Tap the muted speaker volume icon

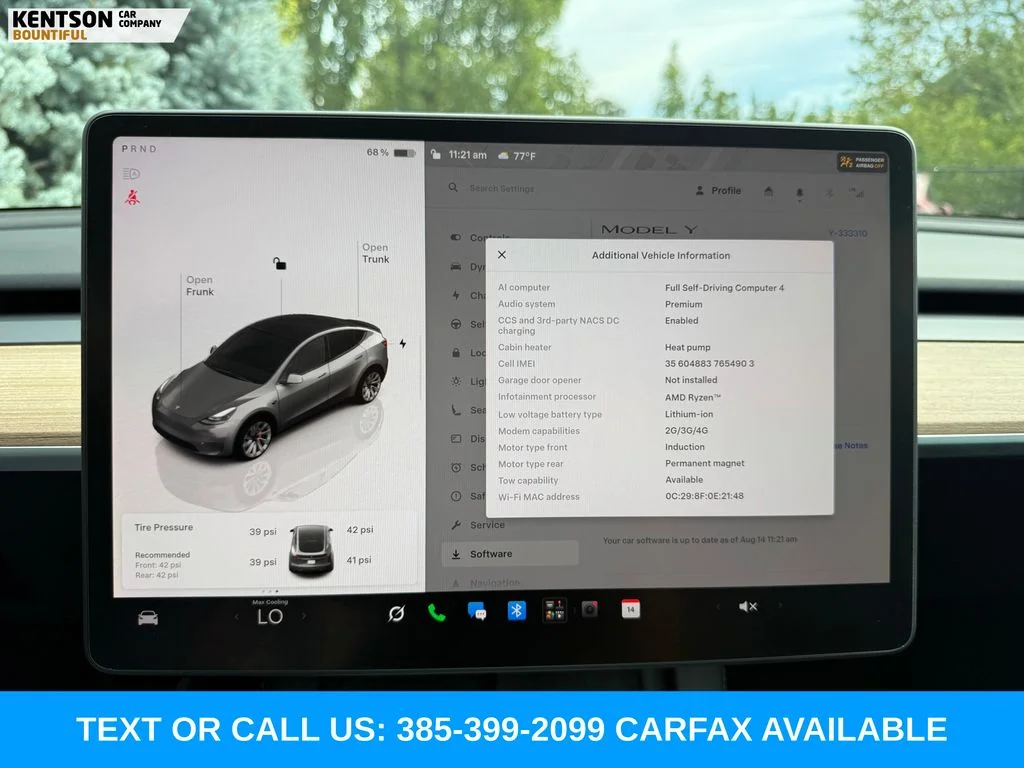[x=748, y=607]
